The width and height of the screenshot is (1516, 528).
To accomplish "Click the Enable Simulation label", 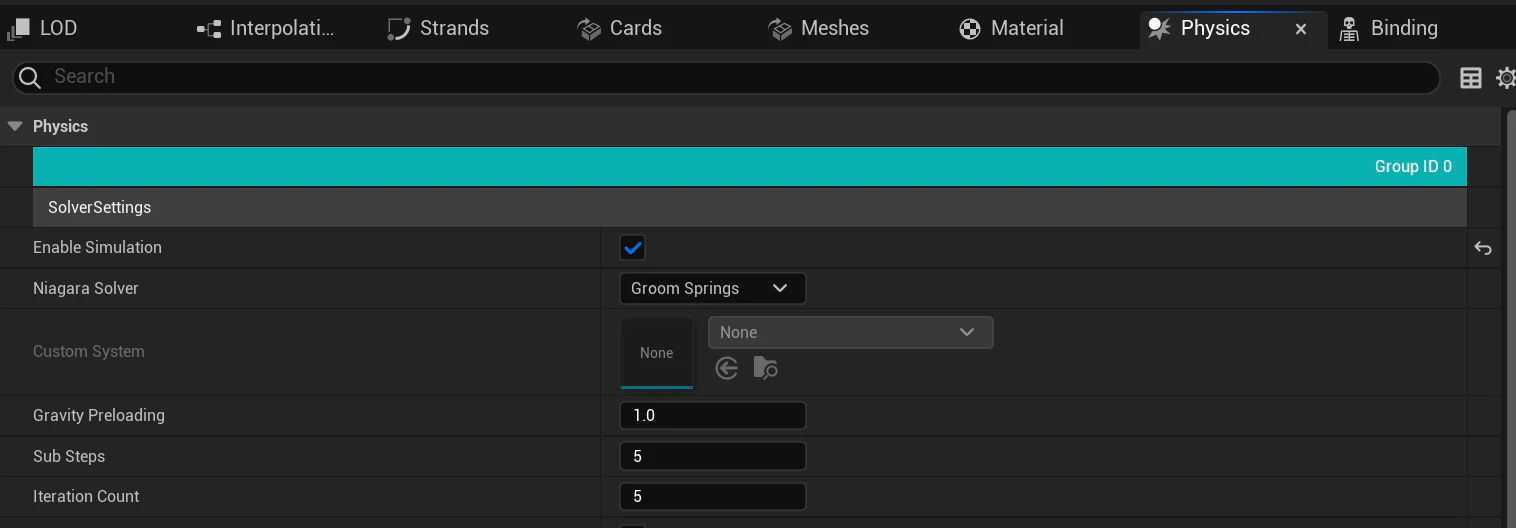I will pos(97,247).
